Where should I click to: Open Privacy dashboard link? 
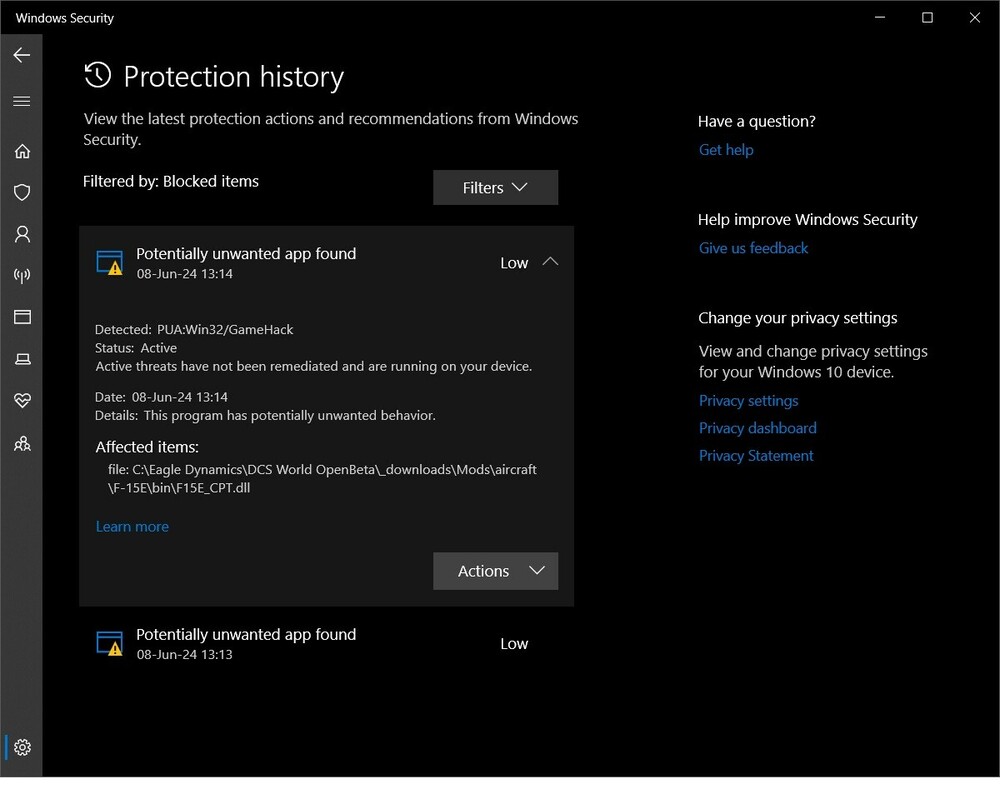click(x=757, y=428)
